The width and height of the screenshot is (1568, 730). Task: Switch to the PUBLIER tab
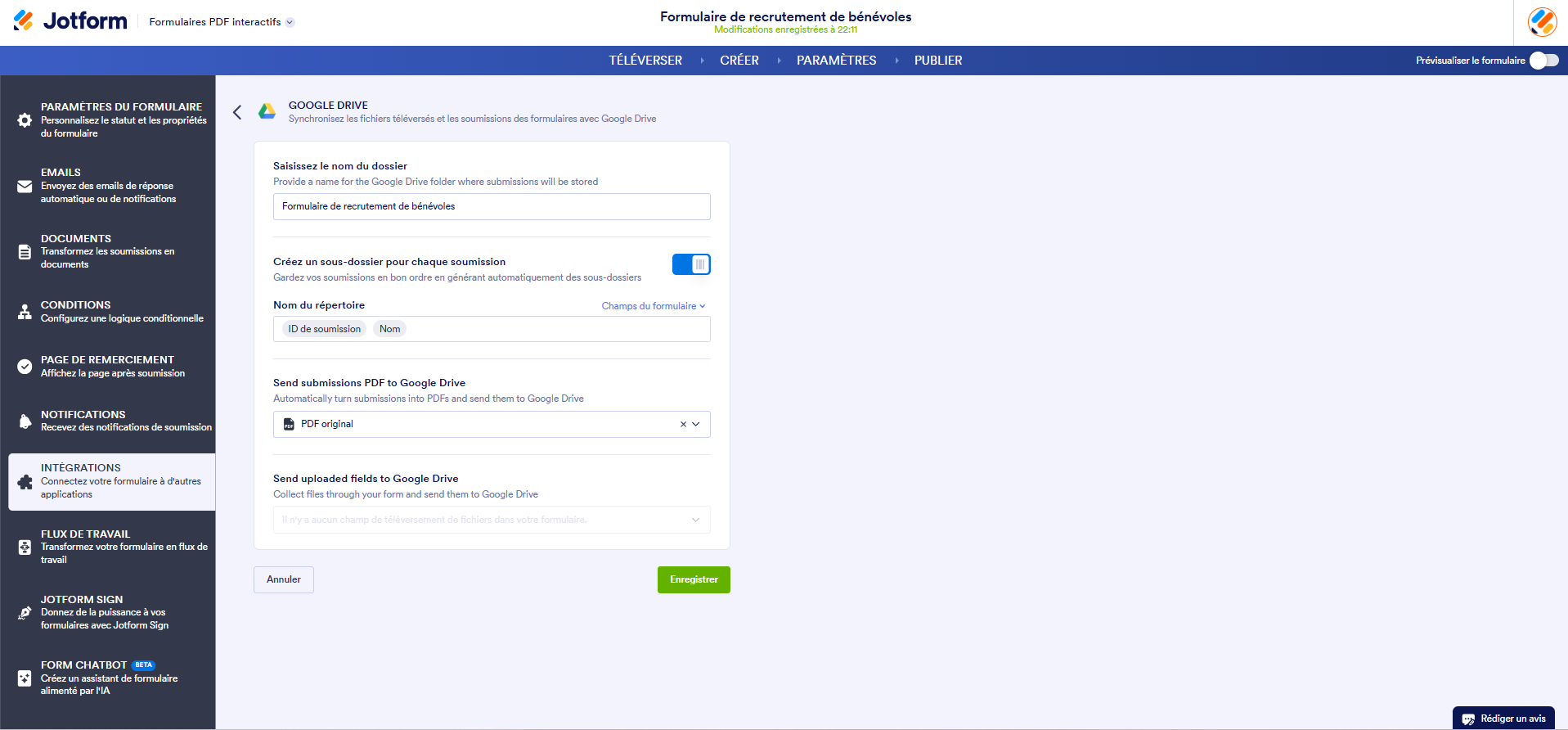click(x=937, y=61)
